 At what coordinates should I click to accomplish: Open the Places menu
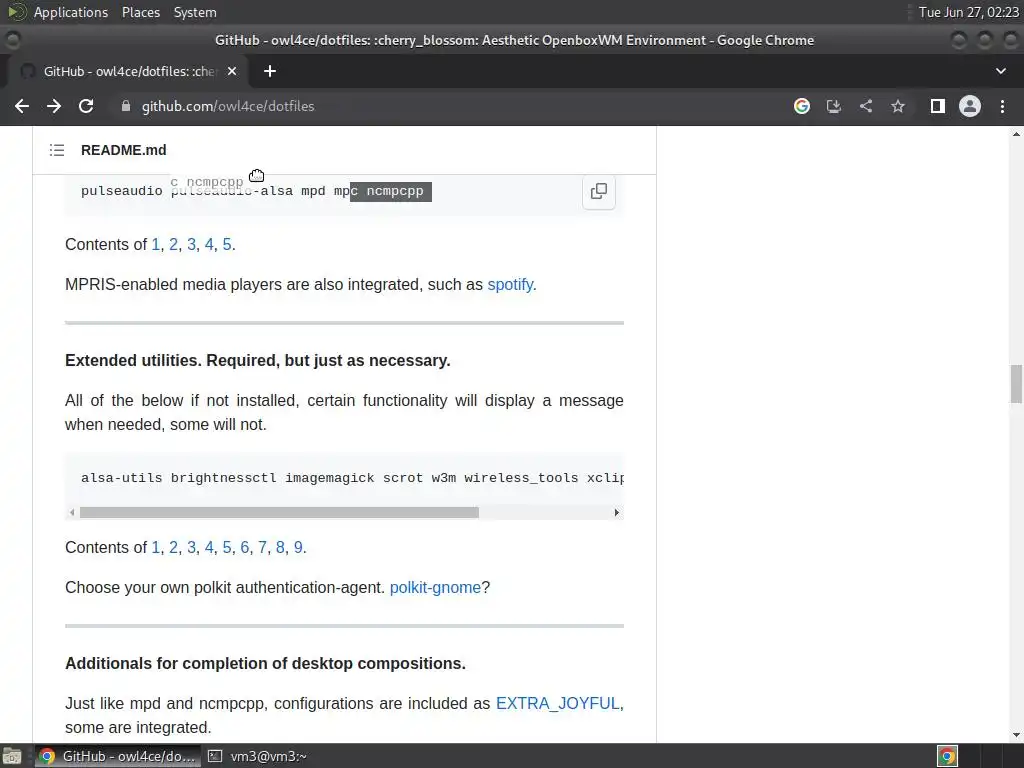[x=141, y=12]
